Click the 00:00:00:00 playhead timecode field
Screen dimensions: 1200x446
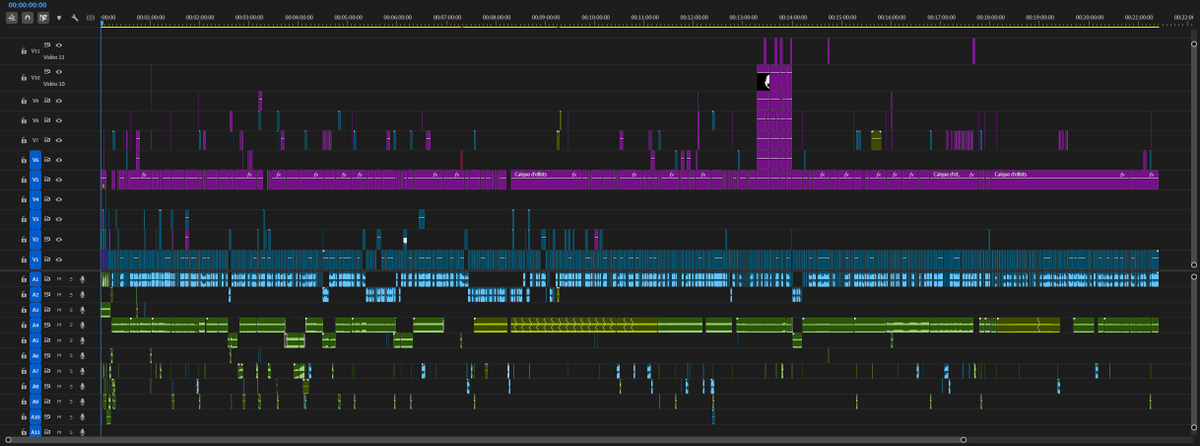(28, 5)
